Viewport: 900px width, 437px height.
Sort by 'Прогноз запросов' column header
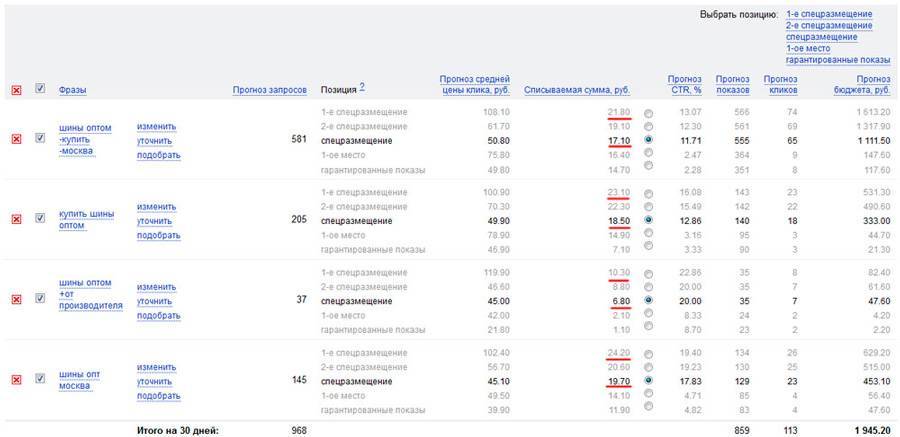point(270,90)
